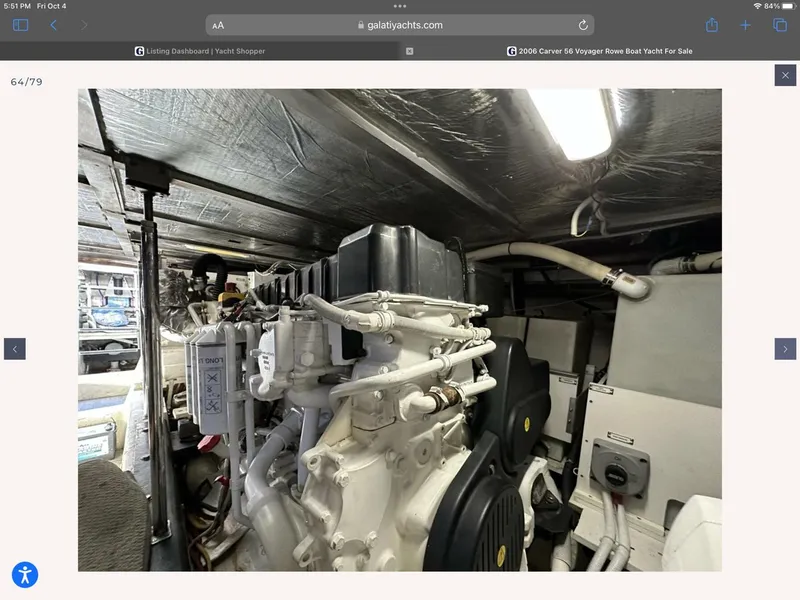Show all open tabs overview
The width and height of the screenshot is (800, 600).
[783, 24]
